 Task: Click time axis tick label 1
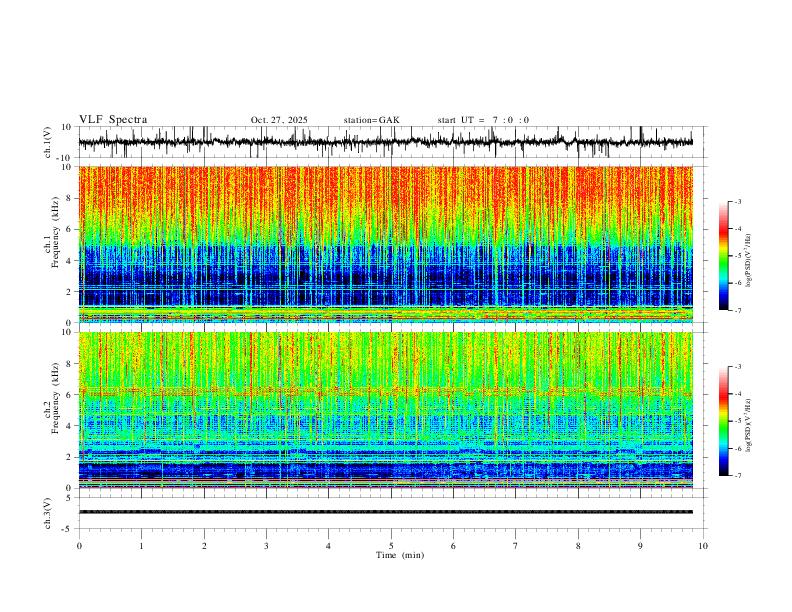(141, 546)
